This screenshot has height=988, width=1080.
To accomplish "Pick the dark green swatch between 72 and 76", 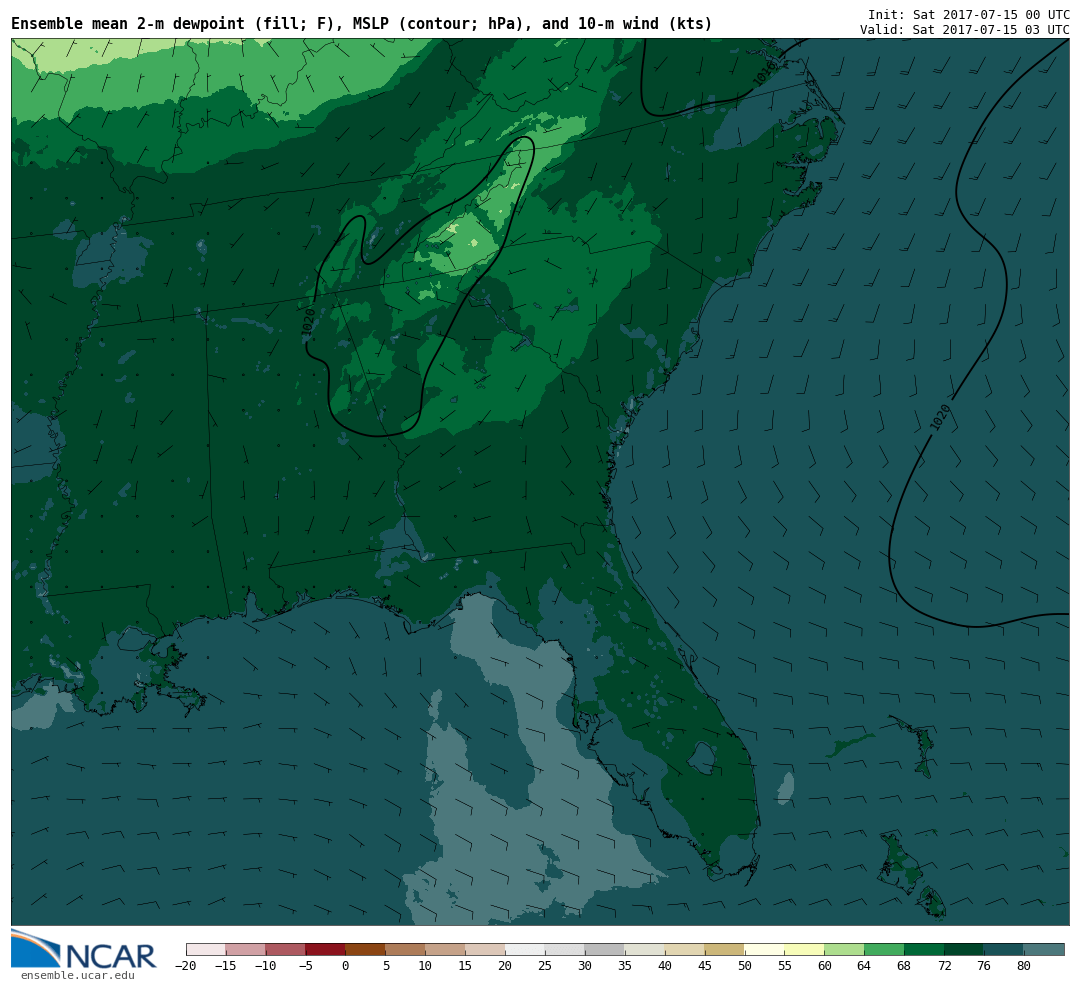I will point(964,949).
